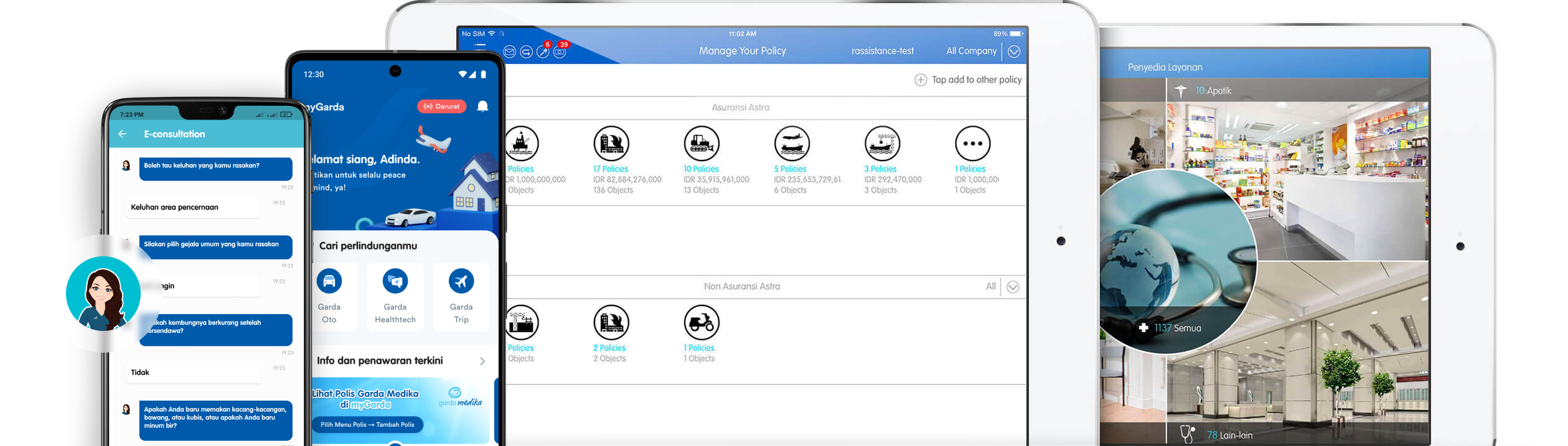Expand Info dan penawaran terkini chevron
This screenshot has height=446, width=1568.
pyautogui.click(x=482, y=361)
